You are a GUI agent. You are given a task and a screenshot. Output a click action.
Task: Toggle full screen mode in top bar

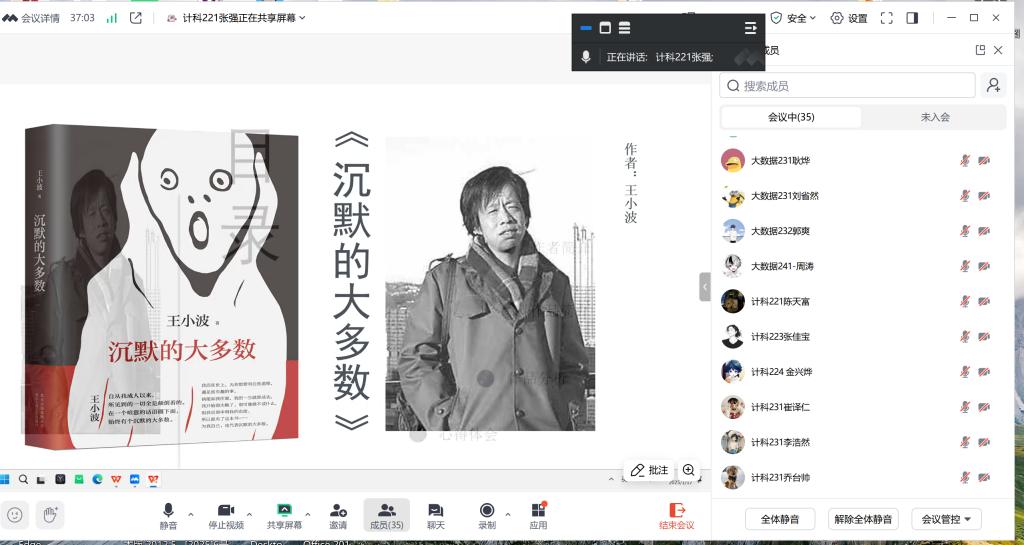point(886,18)
